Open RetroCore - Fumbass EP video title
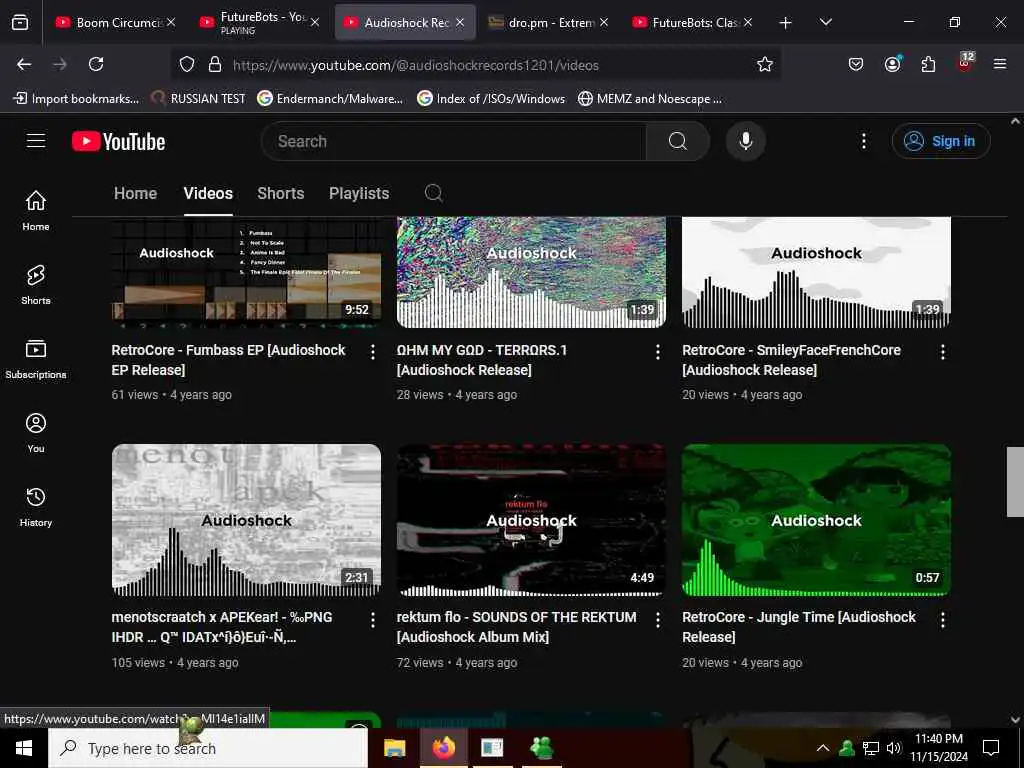 point(229,360)
